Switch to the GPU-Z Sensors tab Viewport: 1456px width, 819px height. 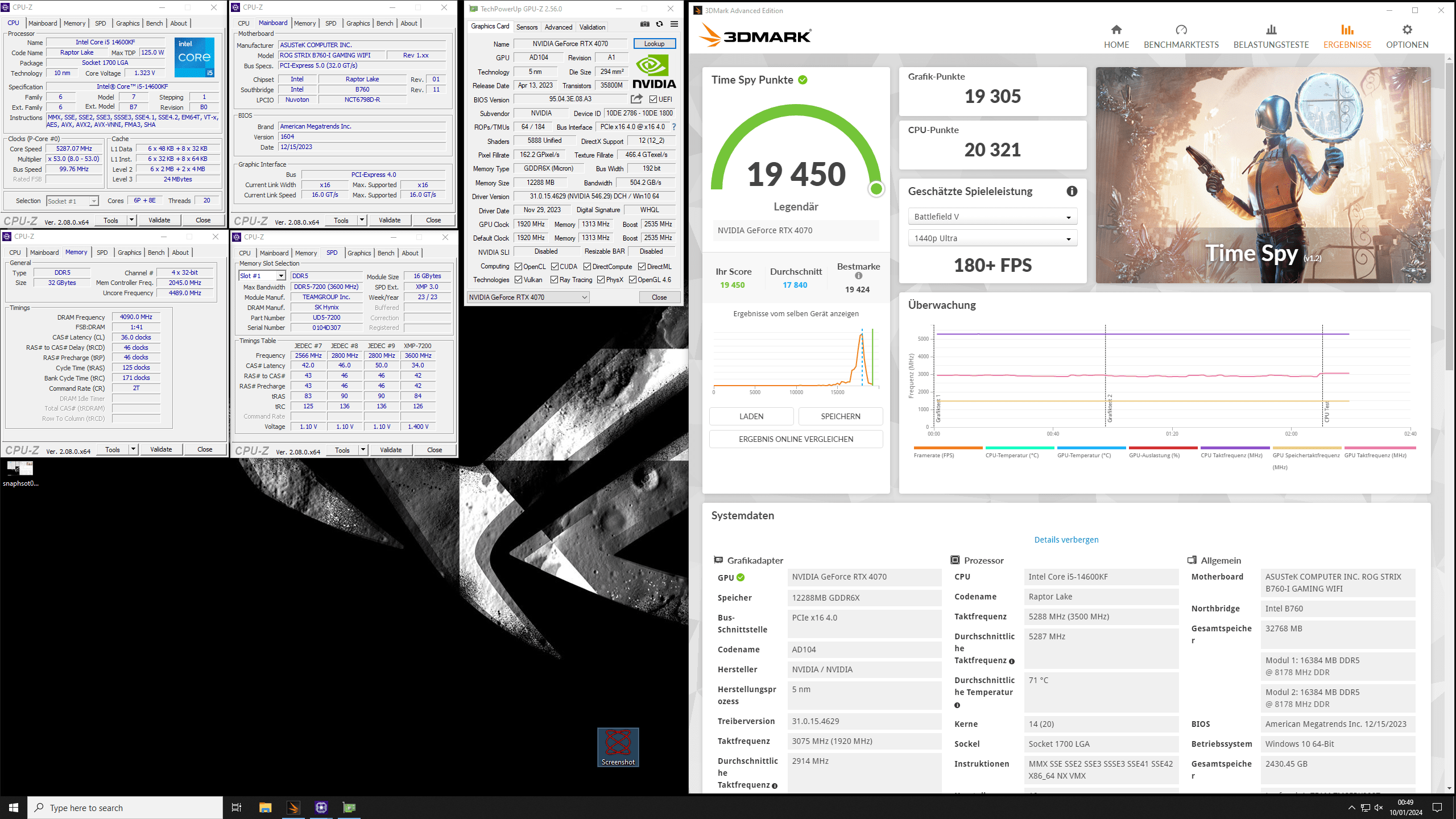(527, 27)
